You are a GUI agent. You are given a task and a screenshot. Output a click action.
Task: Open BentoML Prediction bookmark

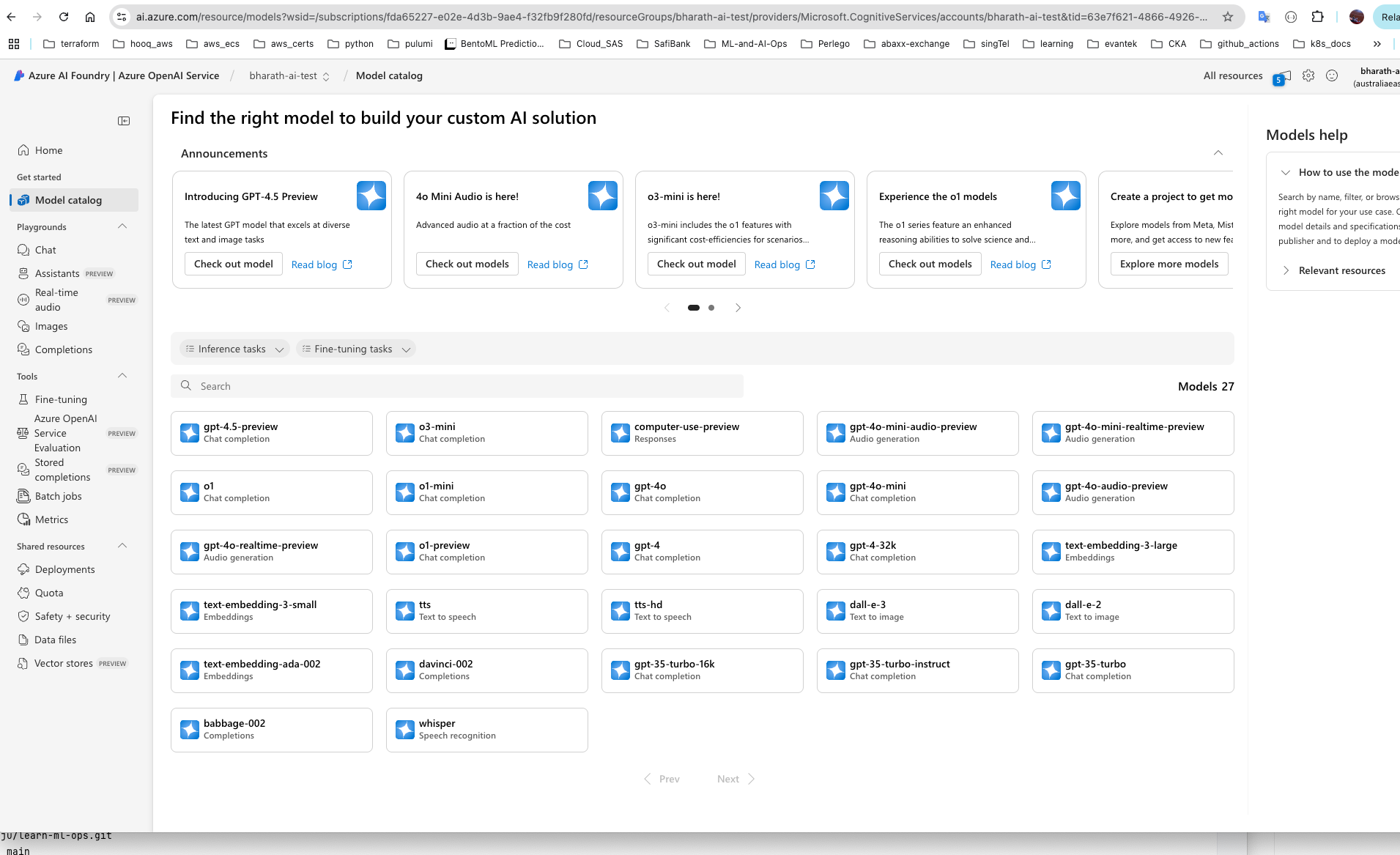pos(495,44)
